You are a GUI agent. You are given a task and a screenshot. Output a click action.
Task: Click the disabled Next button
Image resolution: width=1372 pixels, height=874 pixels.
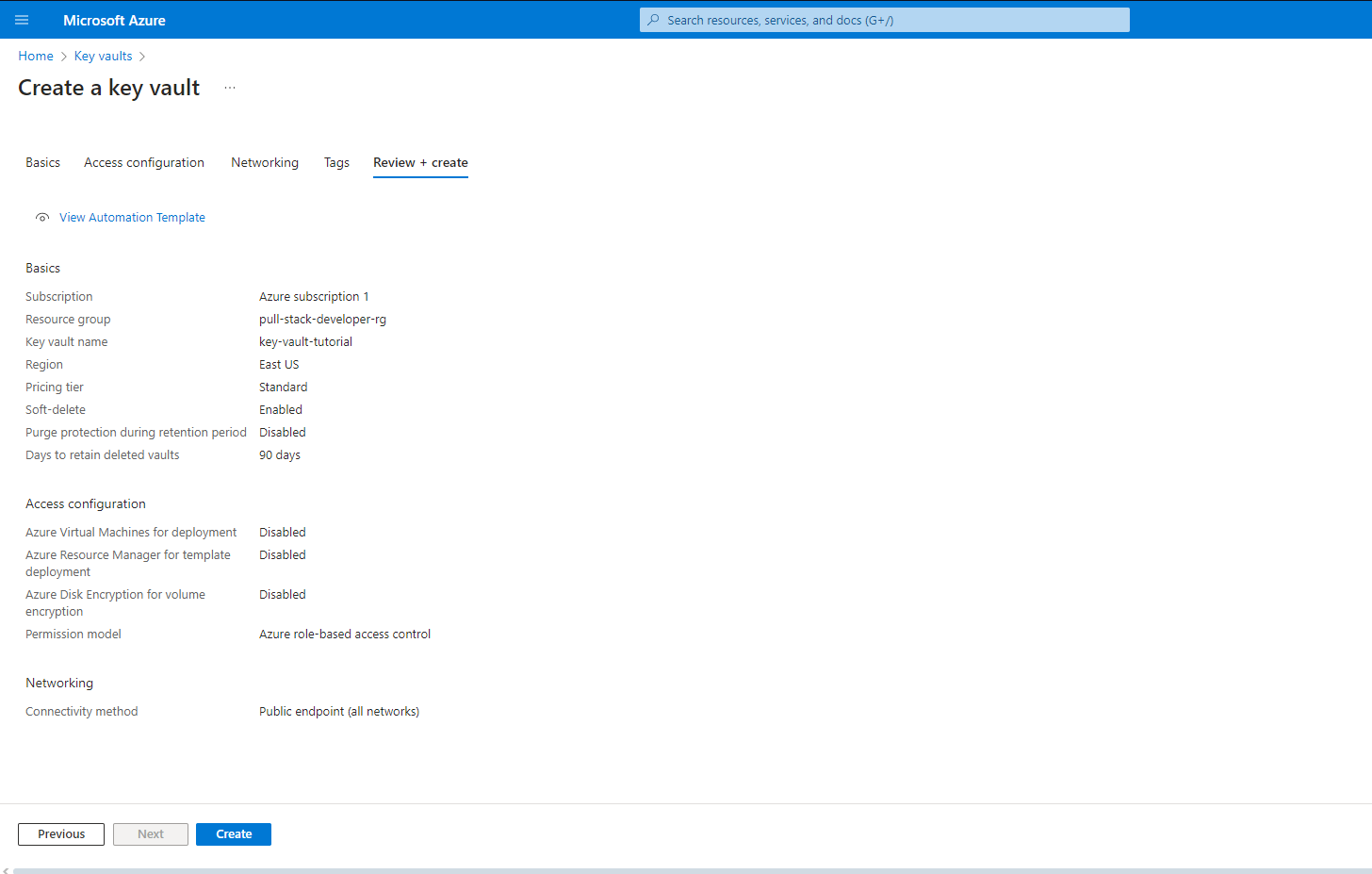pyautogui.click(x=151, y=834)
